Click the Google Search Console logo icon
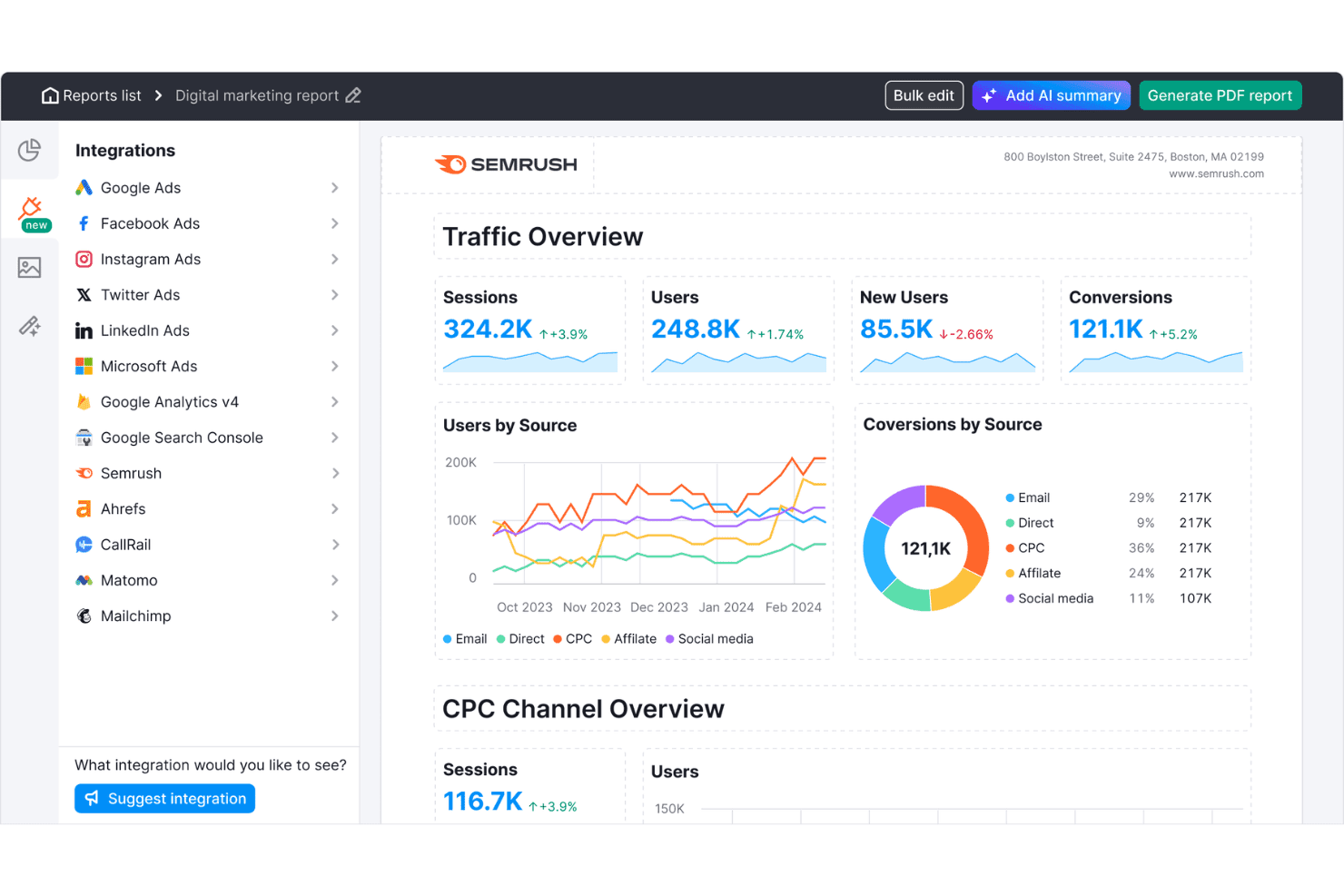This screenshot has height=896, width=1344. [x=84, y=438]
